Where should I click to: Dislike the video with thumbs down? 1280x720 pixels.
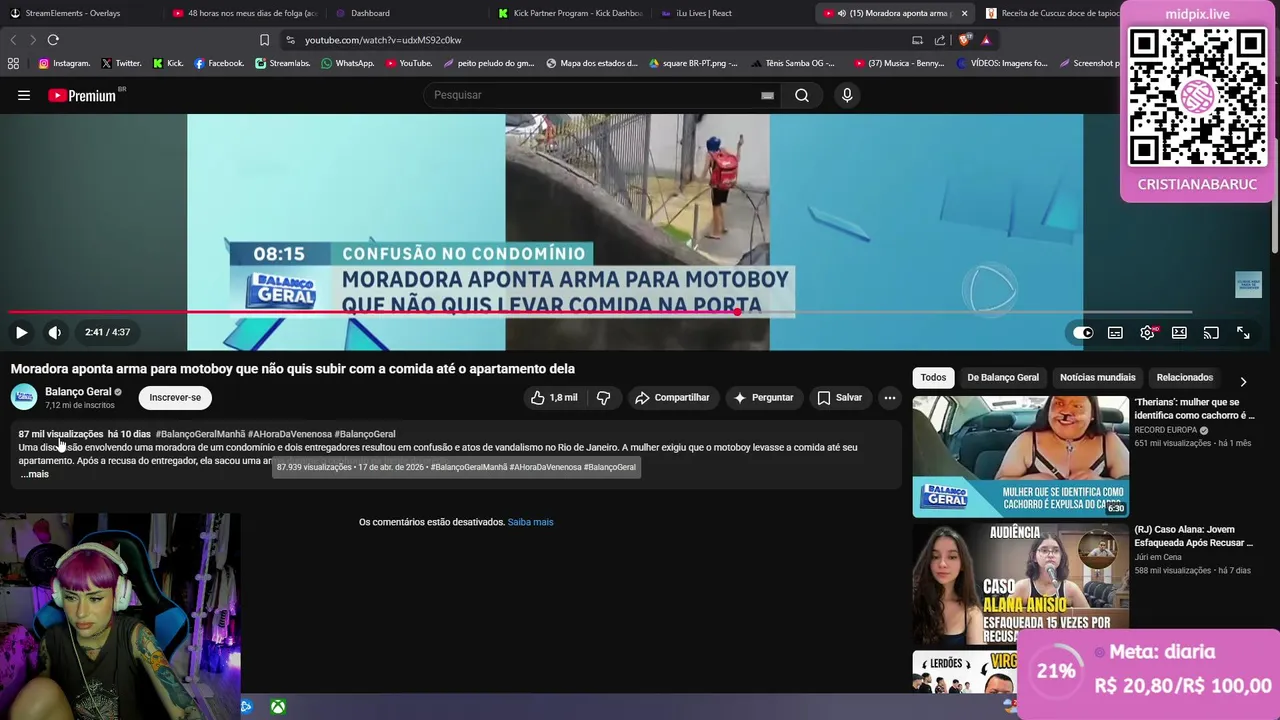click(603, 398)
